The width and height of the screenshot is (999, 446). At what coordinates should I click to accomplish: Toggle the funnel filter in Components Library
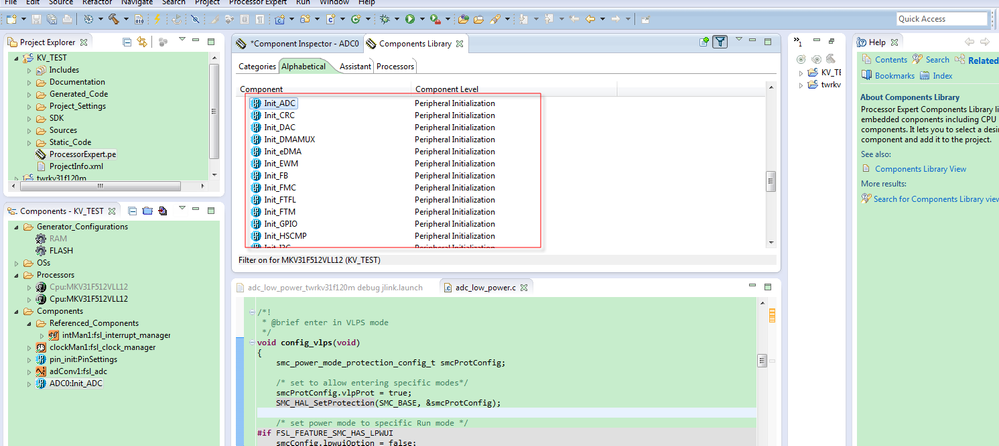pos(720,43)
